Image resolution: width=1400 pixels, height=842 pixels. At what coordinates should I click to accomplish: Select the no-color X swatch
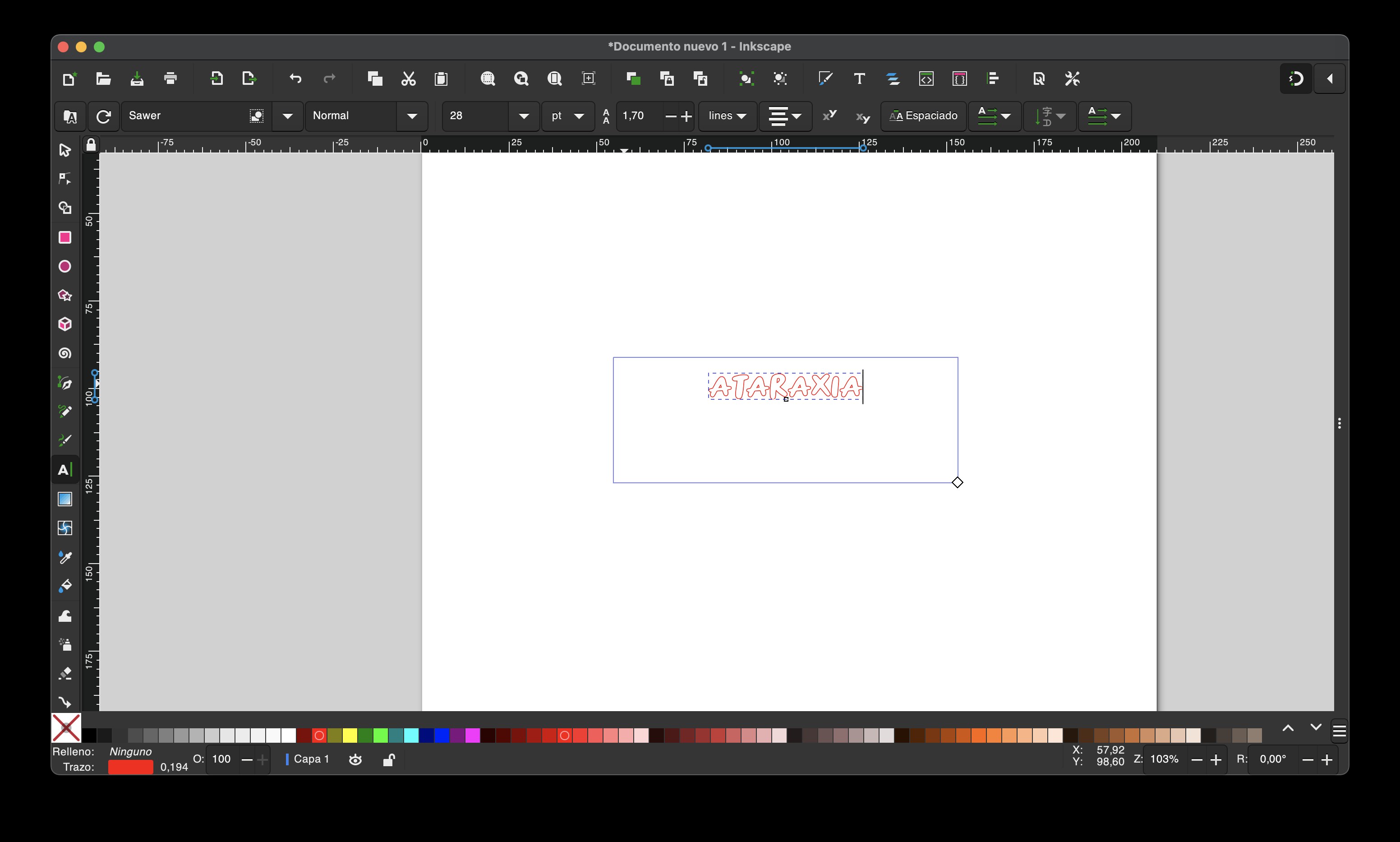tap(66, 727)
